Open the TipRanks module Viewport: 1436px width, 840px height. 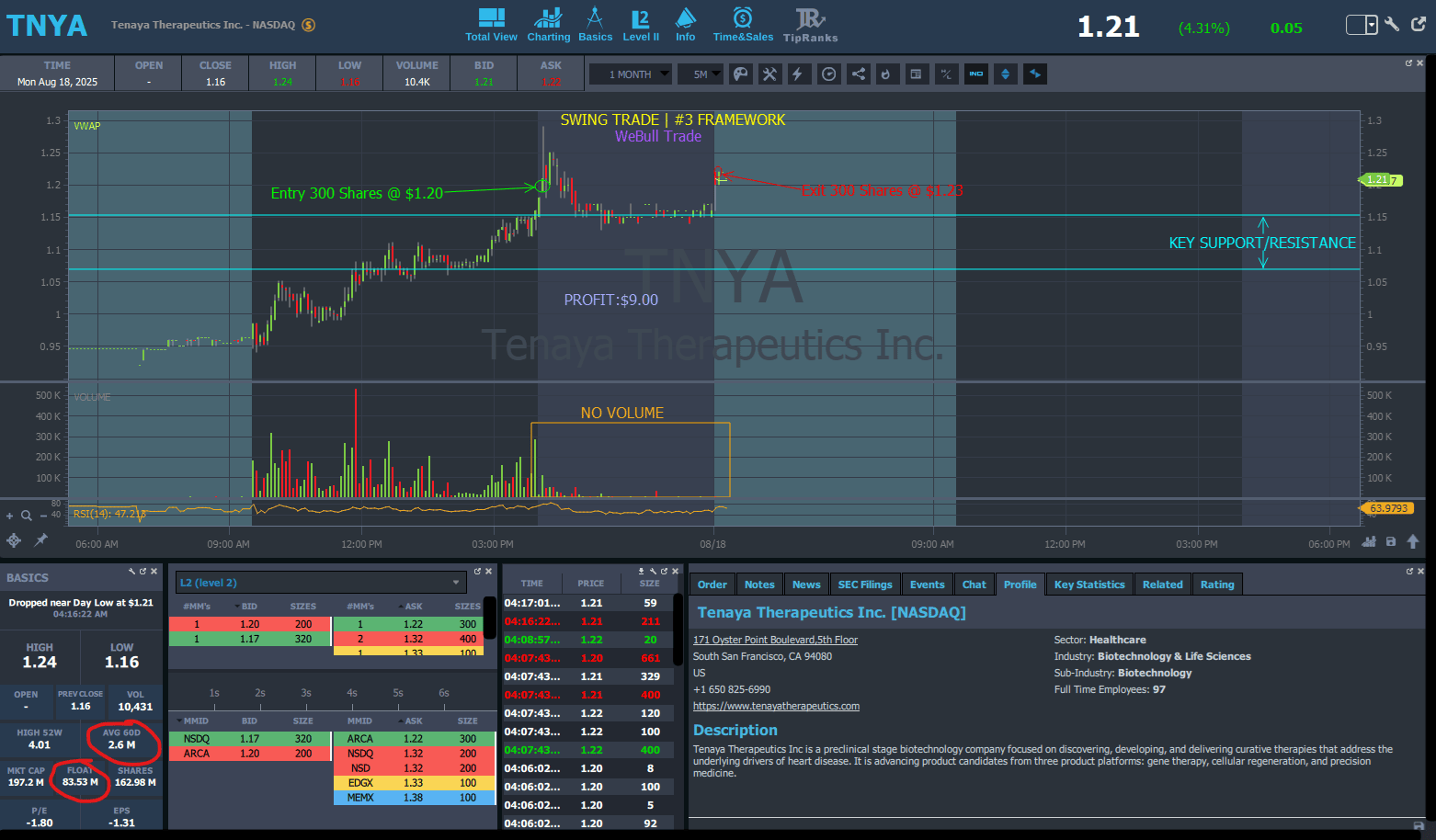(x=810, y=25)
